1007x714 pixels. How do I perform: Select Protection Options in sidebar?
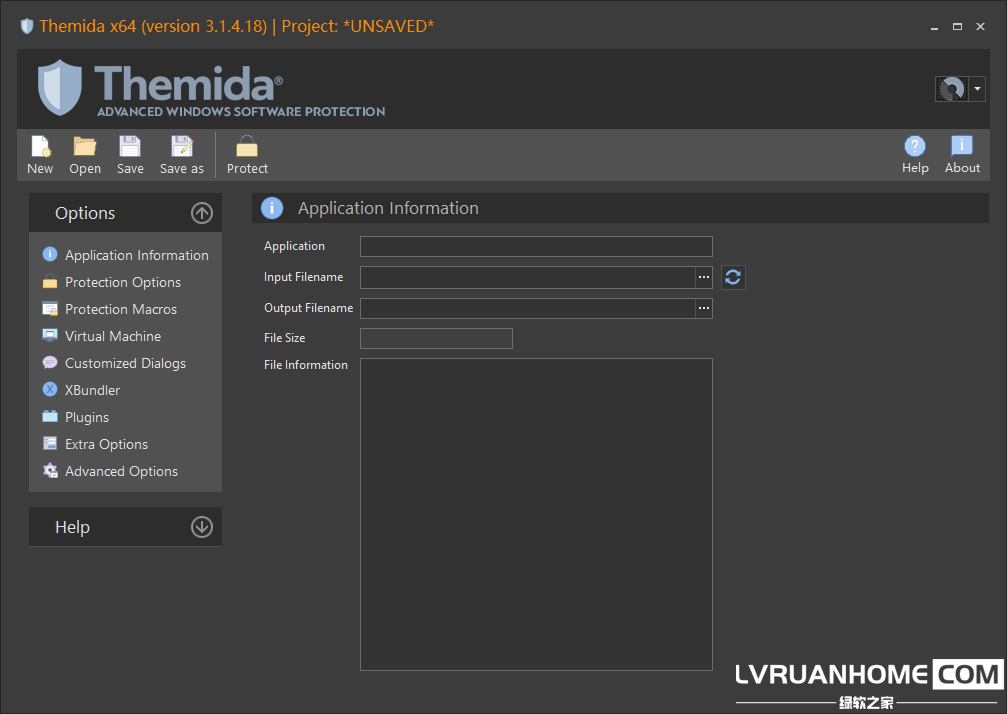pos(122,282)
